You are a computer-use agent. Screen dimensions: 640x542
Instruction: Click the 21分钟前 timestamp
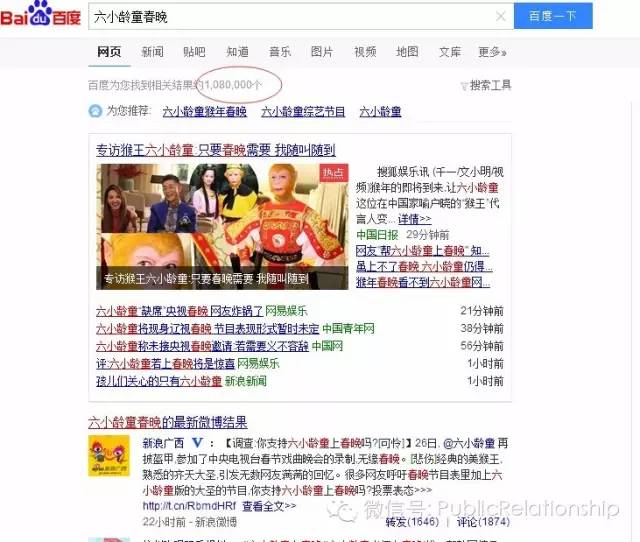482,311
